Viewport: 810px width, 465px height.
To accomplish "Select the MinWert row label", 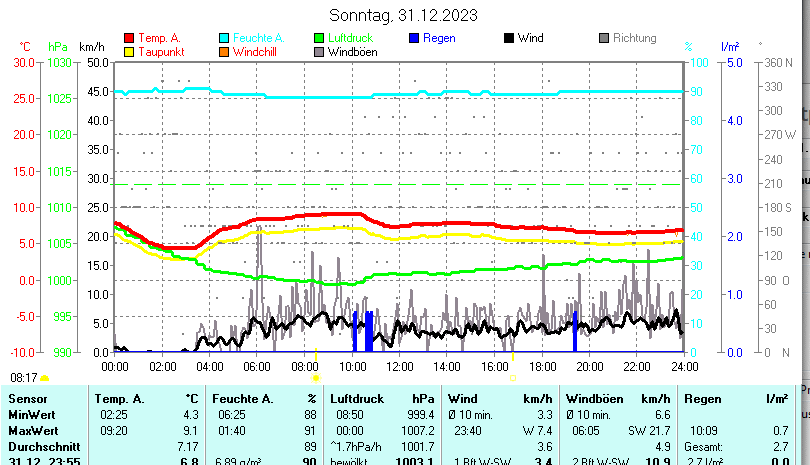I will (x=33, y=414).
